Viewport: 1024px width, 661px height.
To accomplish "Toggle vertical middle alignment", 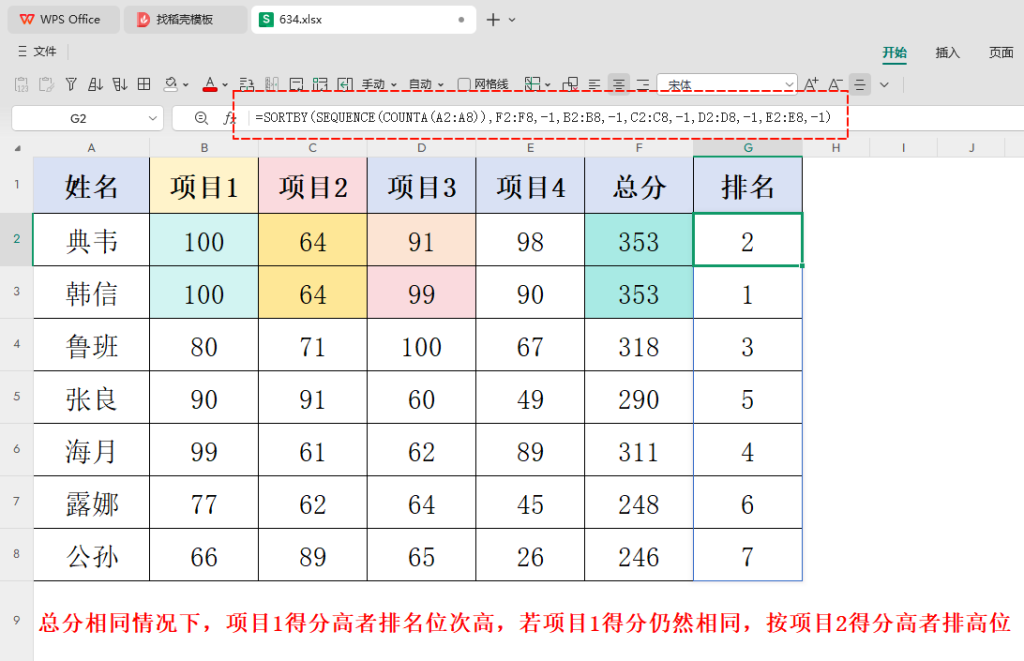I will [x=860, y=84].
